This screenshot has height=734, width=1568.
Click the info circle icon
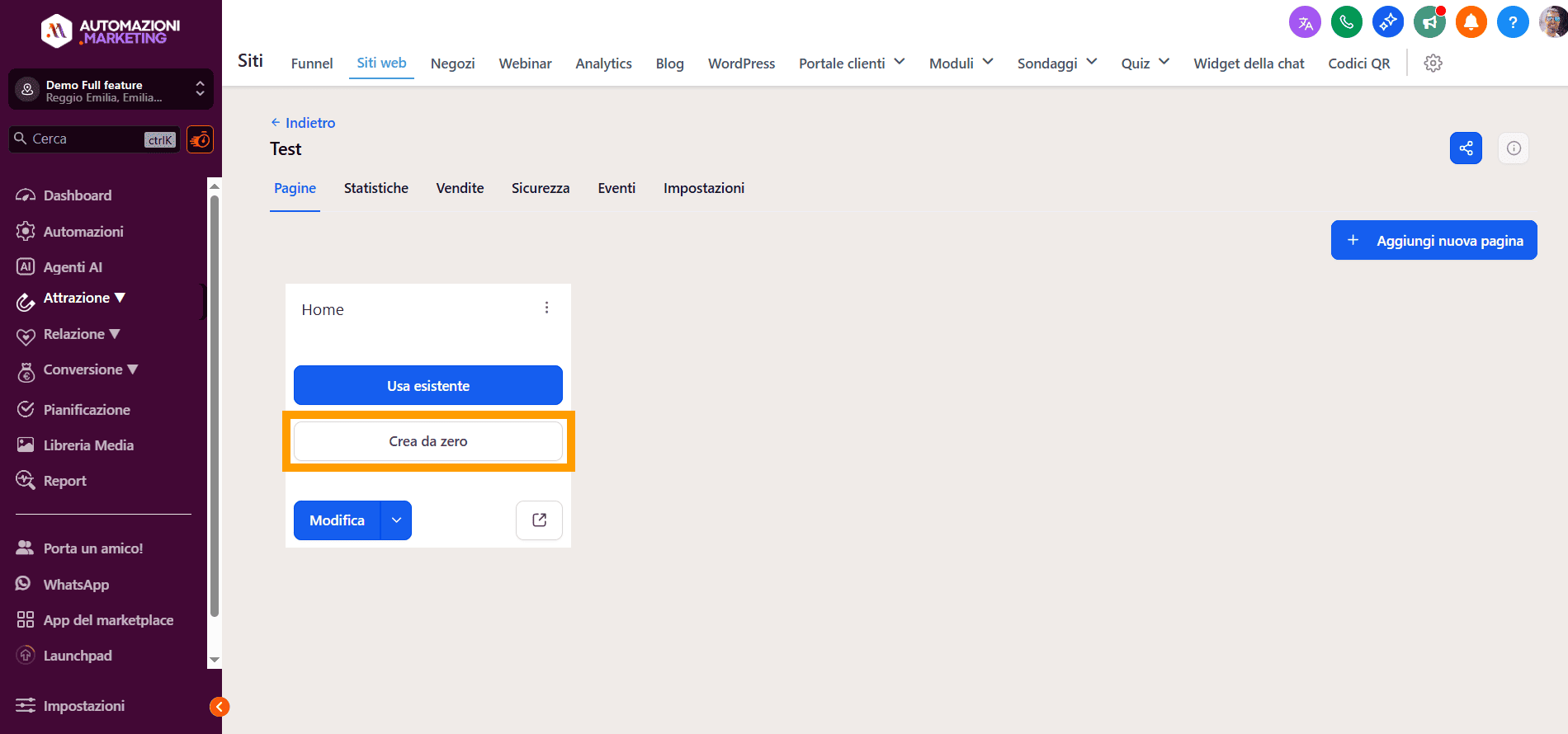(x=1514, y=148)
